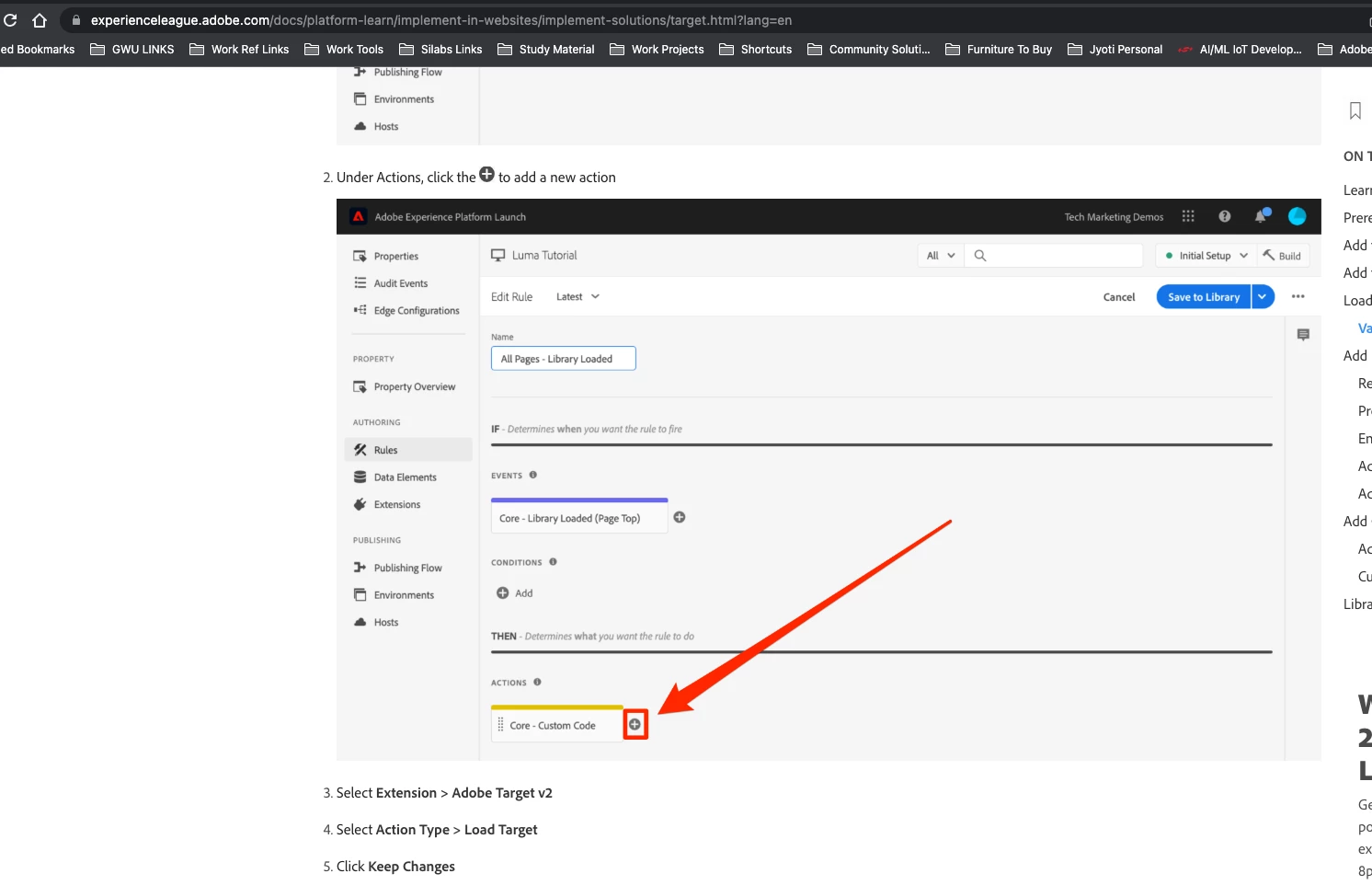Focus the experienceleague.adobe.com address bar
The image size is (1372, 885).
point(440,20)
